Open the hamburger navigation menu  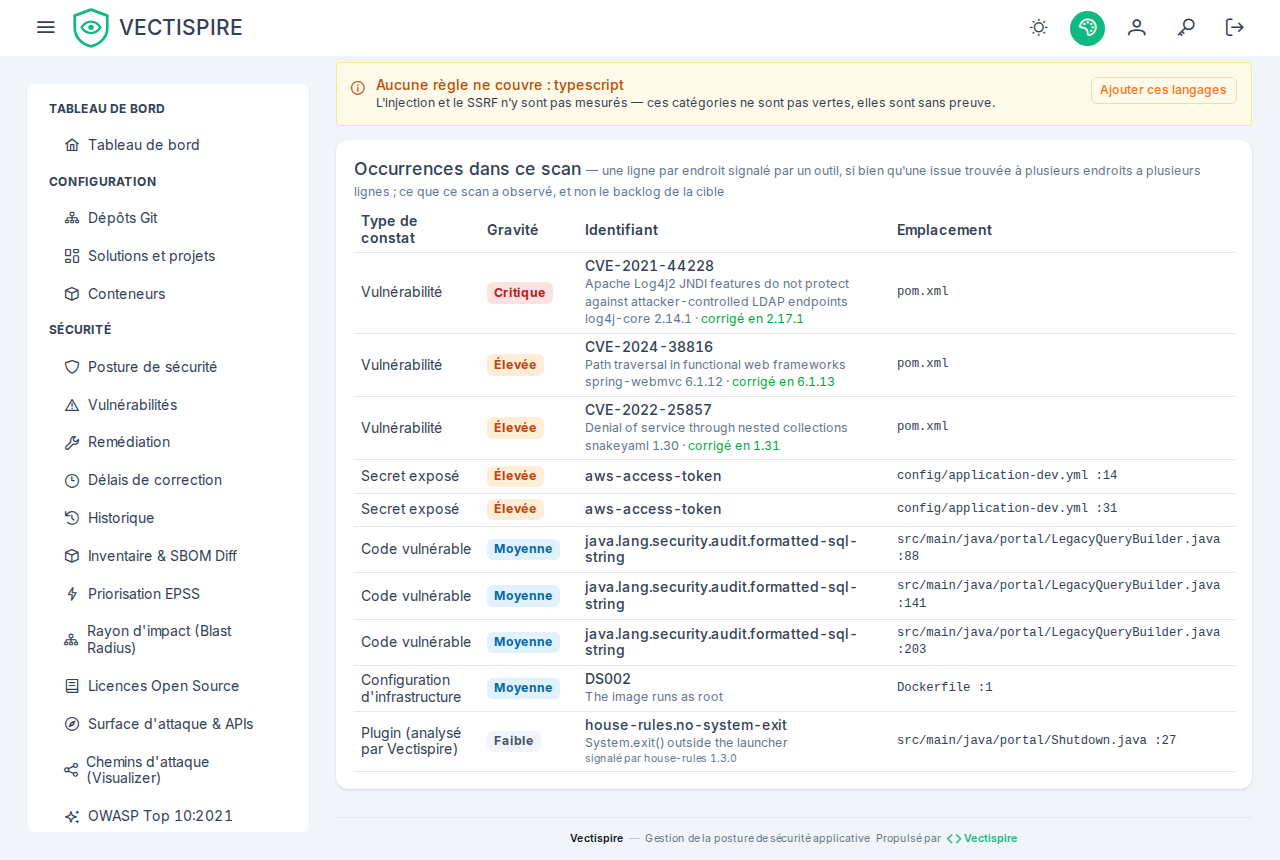pos(45,27)
